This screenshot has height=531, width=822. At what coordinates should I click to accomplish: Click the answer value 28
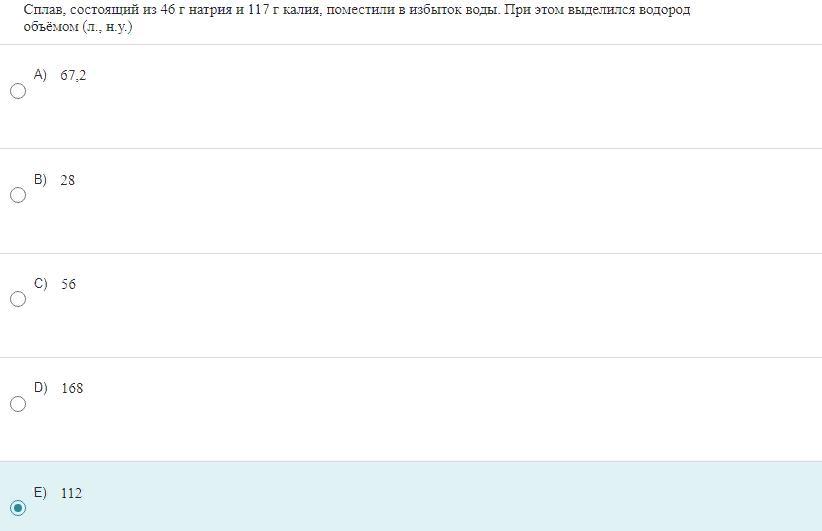coord(68,180)
